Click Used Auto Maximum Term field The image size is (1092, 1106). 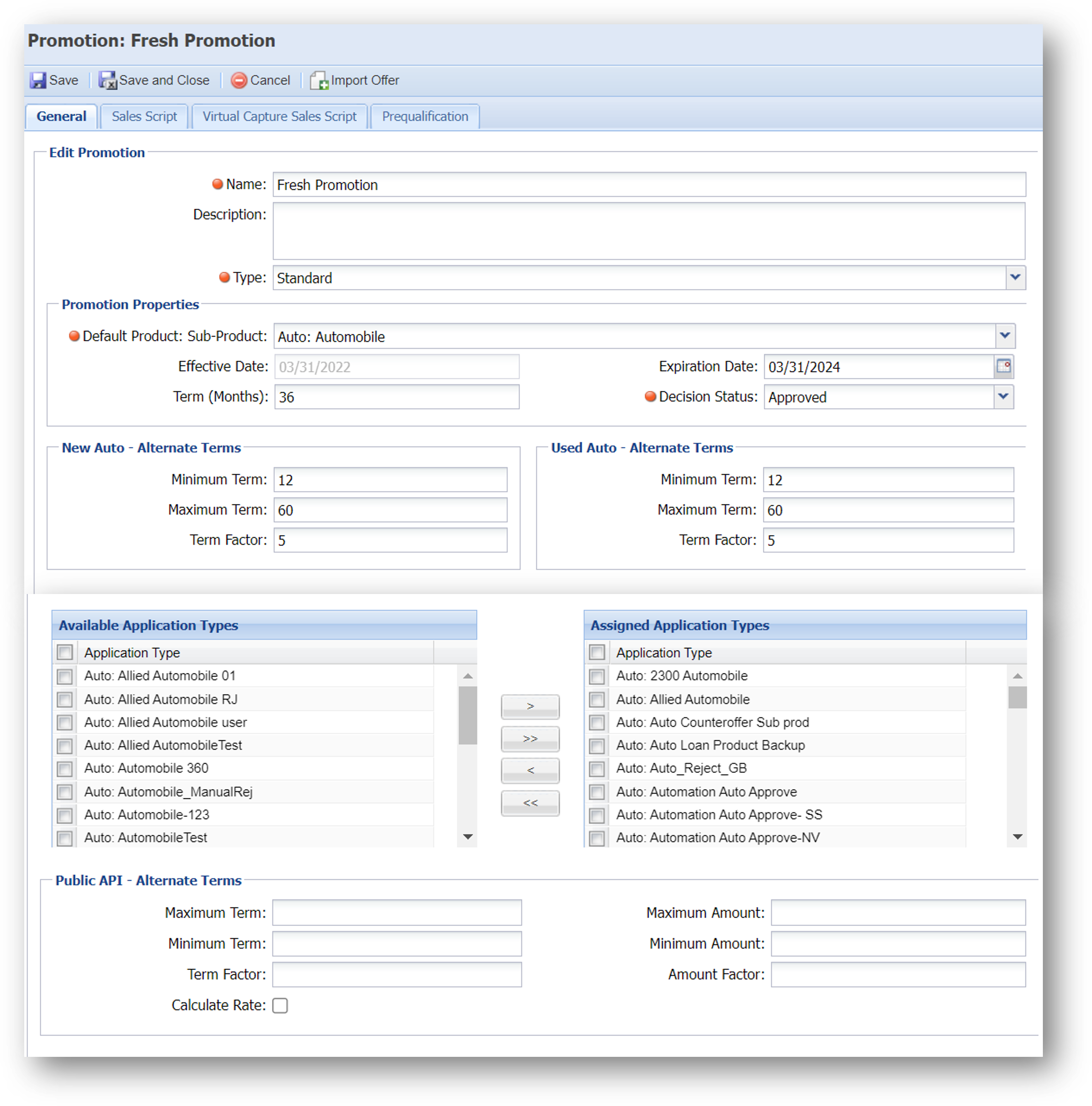coord(888,510)
